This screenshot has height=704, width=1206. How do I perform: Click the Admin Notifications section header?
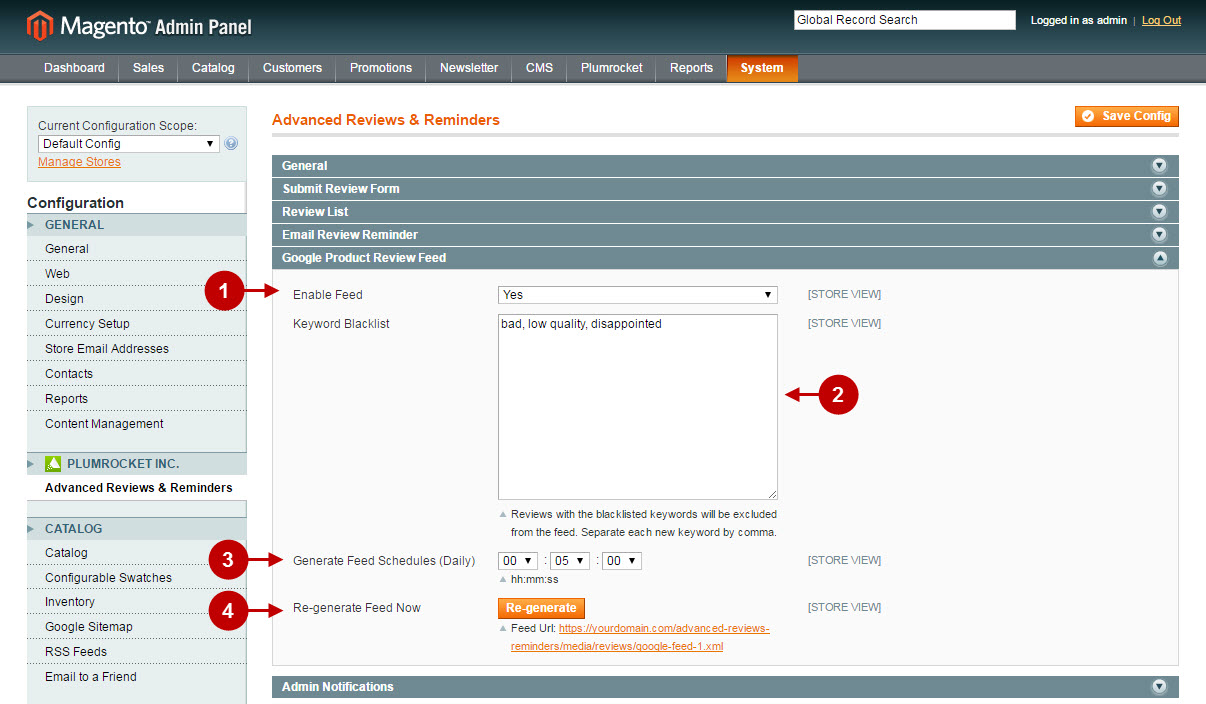pos(725,687)
